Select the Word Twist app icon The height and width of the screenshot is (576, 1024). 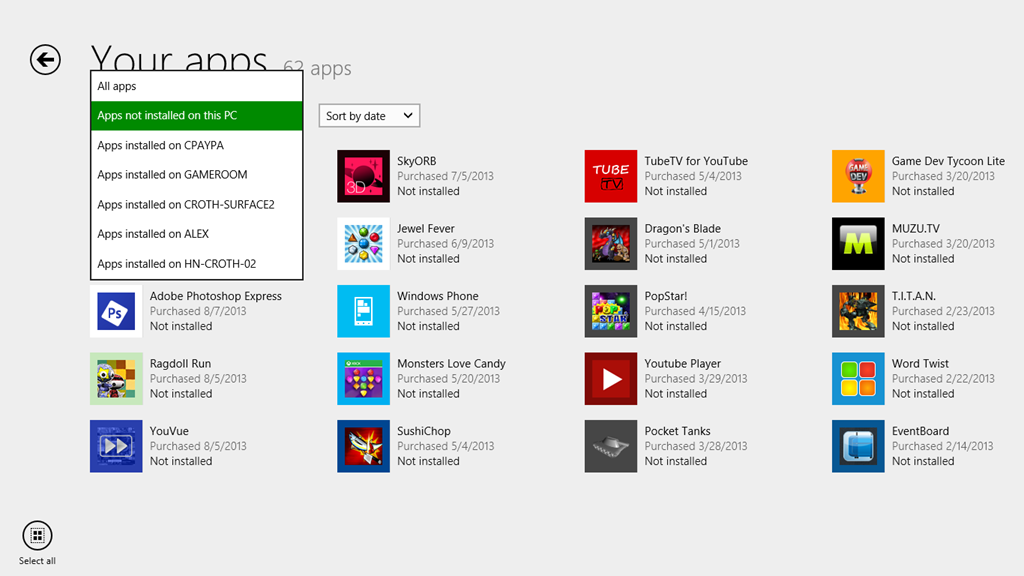[858, 379]
